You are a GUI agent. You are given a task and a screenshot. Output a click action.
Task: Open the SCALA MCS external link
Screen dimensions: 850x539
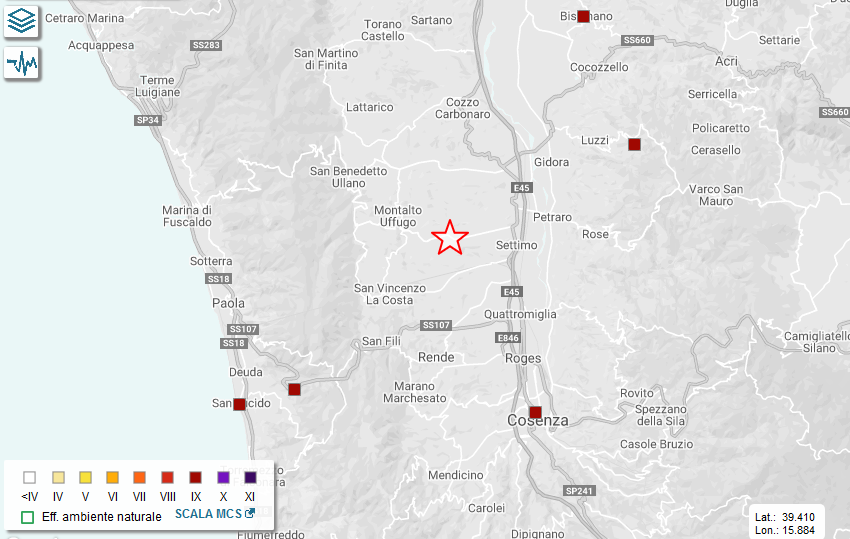coord(215,514)
